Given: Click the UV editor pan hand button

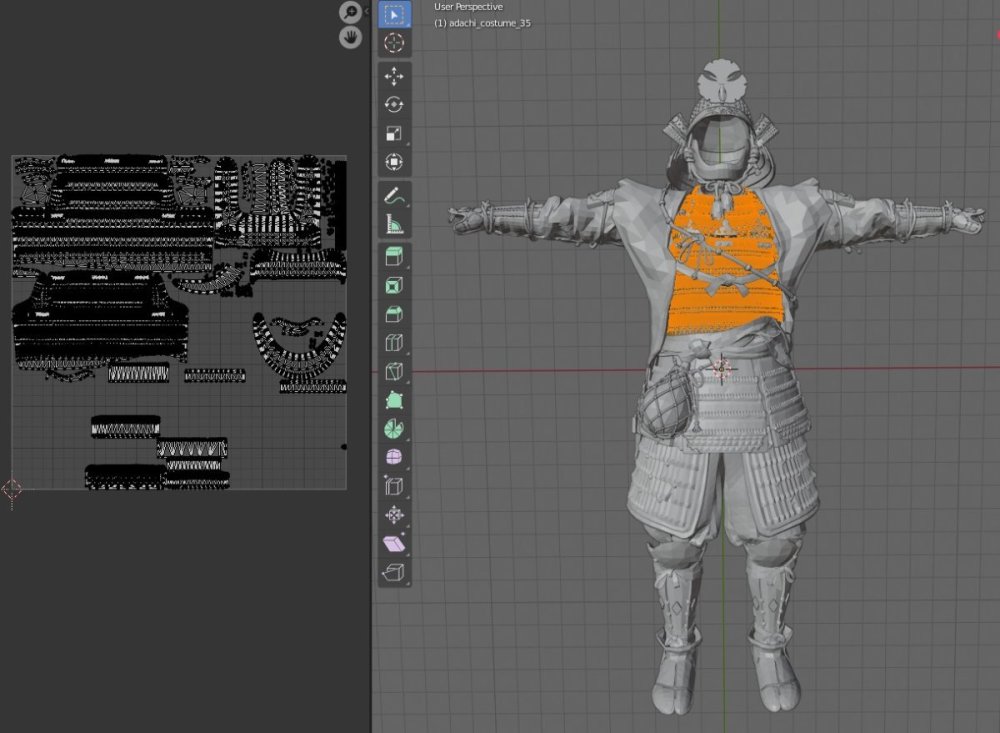Looking at the screenshot, I should click(350, 37).
